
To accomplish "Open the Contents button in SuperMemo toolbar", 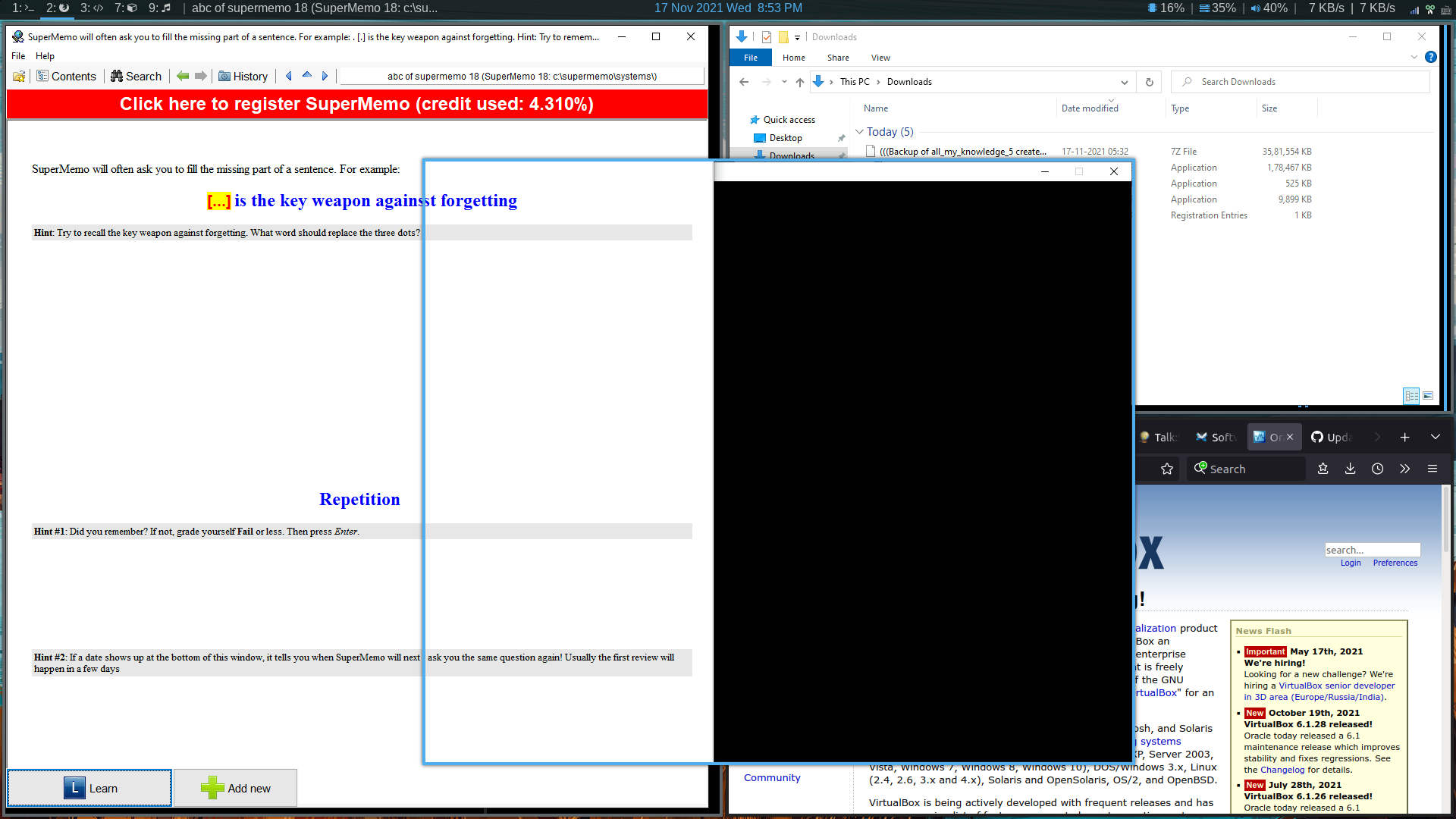I will [x=67, y=76].
